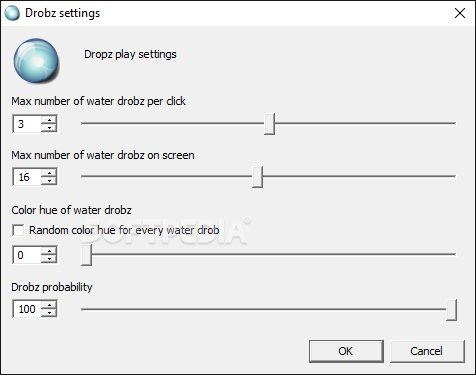This screenshot has width=476, height=375.
Task: Decrease Drobz probability with down arrow
Action: (x=49, y=313)
